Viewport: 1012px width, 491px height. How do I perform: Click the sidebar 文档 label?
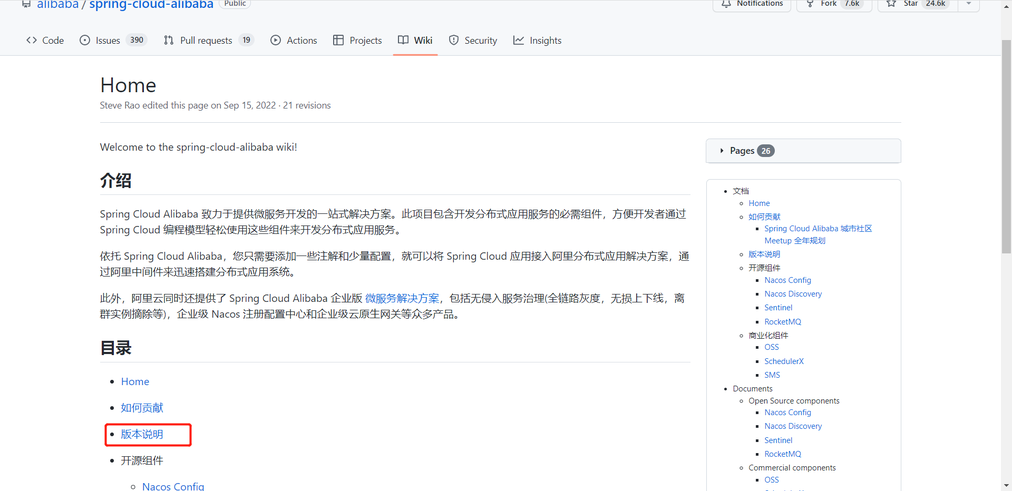click(741, 191)
